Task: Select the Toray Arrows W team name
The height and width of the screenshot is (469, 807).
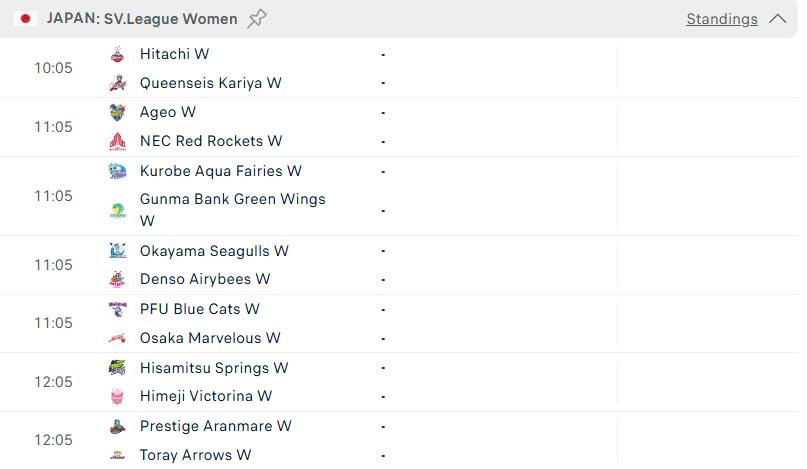Action: [x=196, y=455]
